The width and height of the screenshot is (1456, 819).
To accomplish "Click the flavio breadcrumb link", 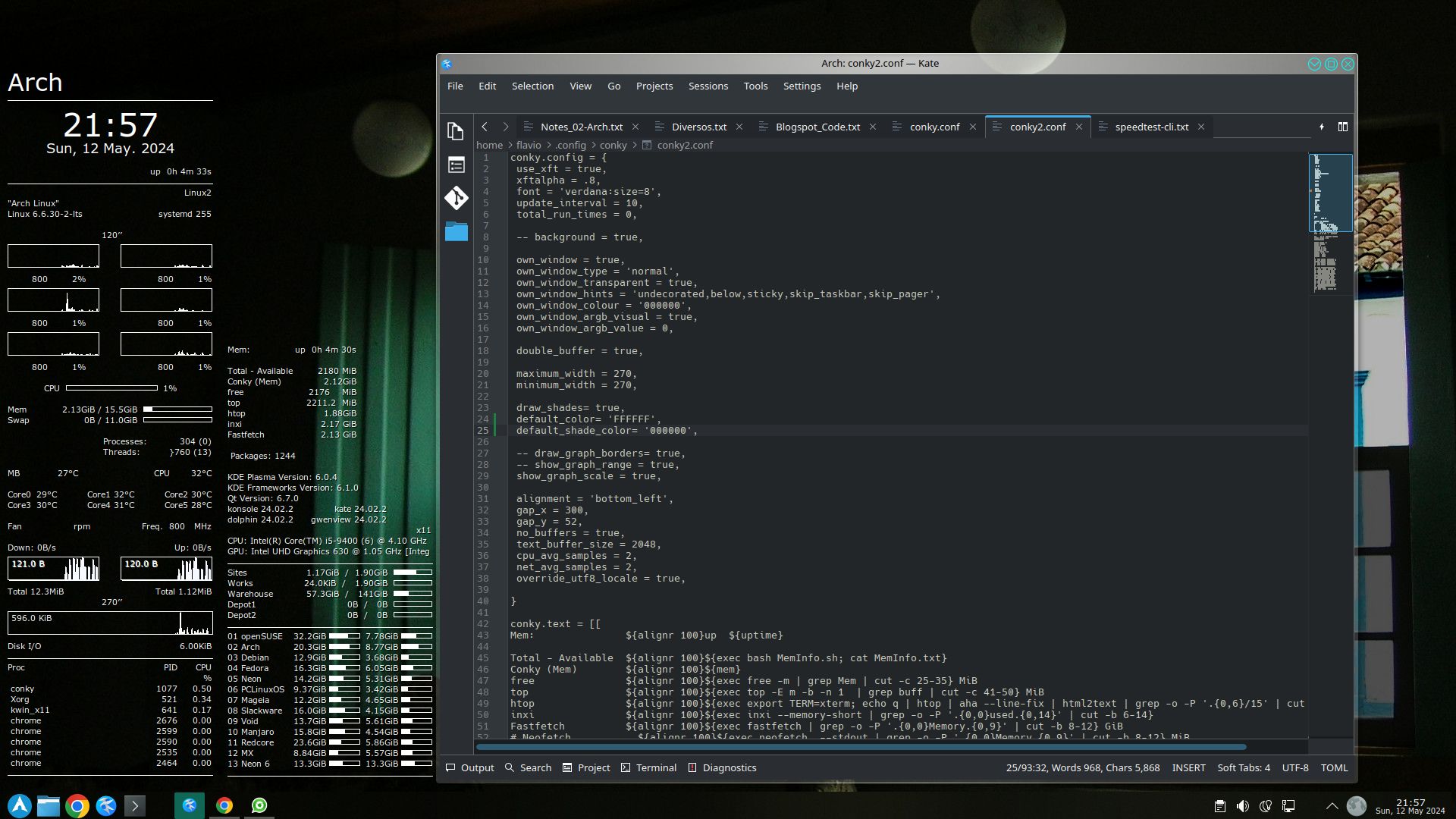I will 529,145.
